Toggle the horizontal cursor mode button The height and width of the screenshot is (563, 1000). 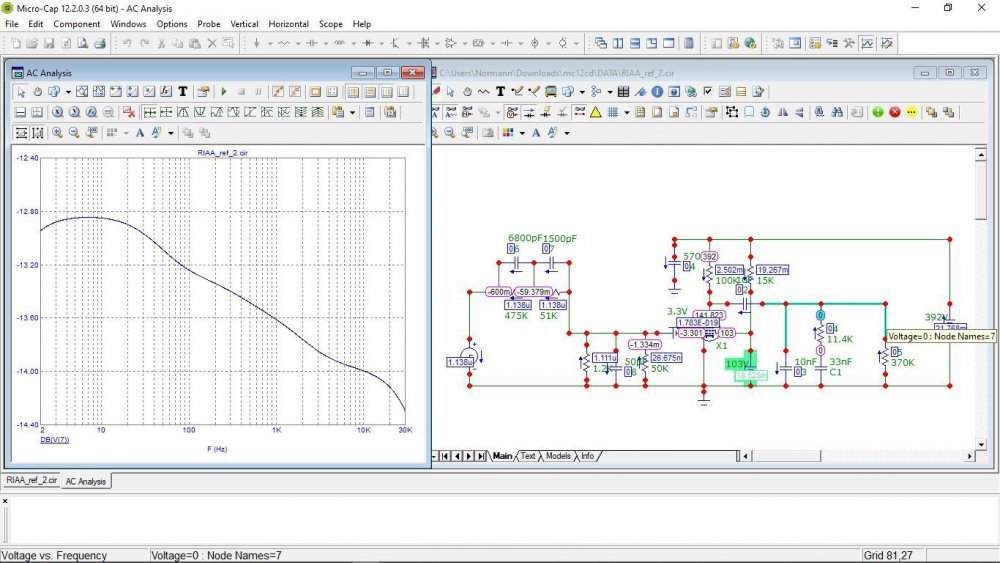pyautogui.click(x=20, y=132)
